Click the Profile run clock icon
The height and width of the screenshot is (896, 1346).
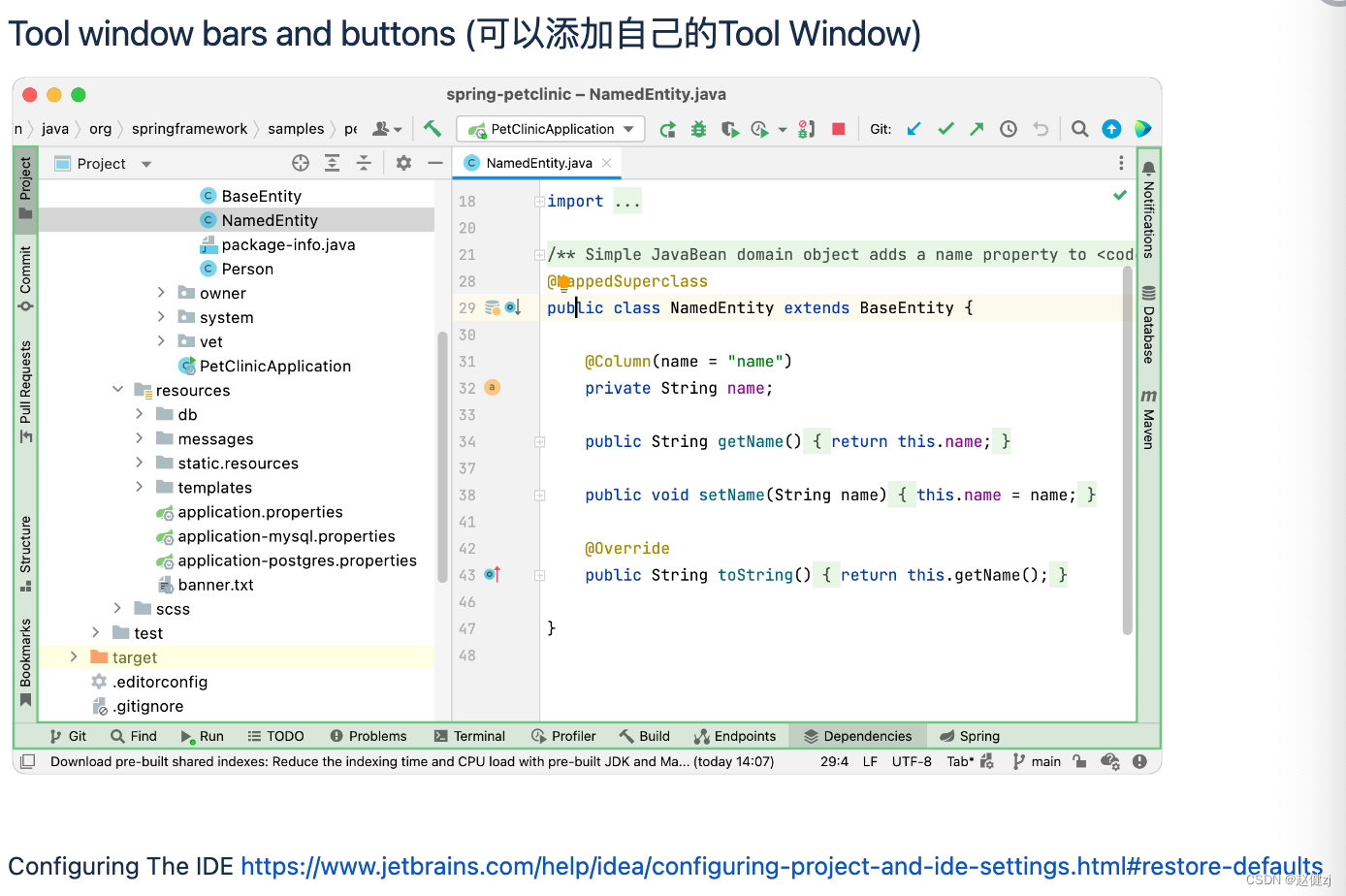click(759, 129)
